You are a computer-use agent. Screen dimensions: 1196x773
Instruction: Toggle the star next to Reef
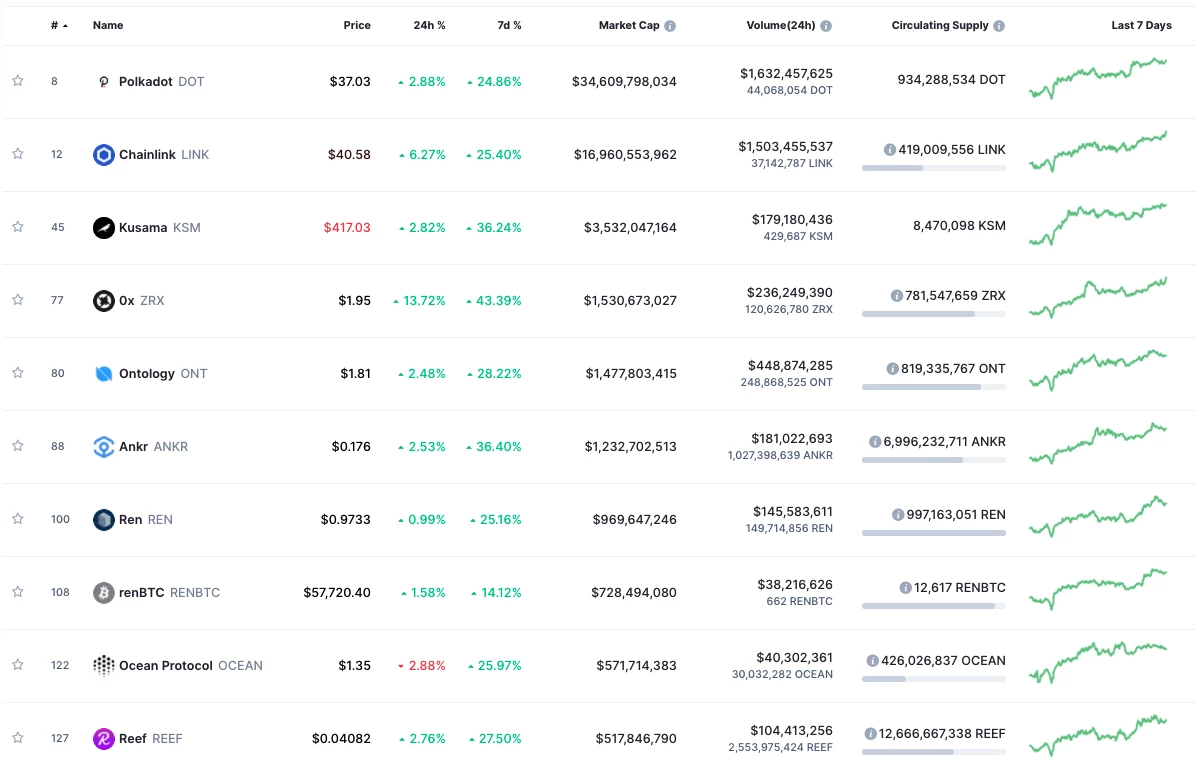click(18, 738)
